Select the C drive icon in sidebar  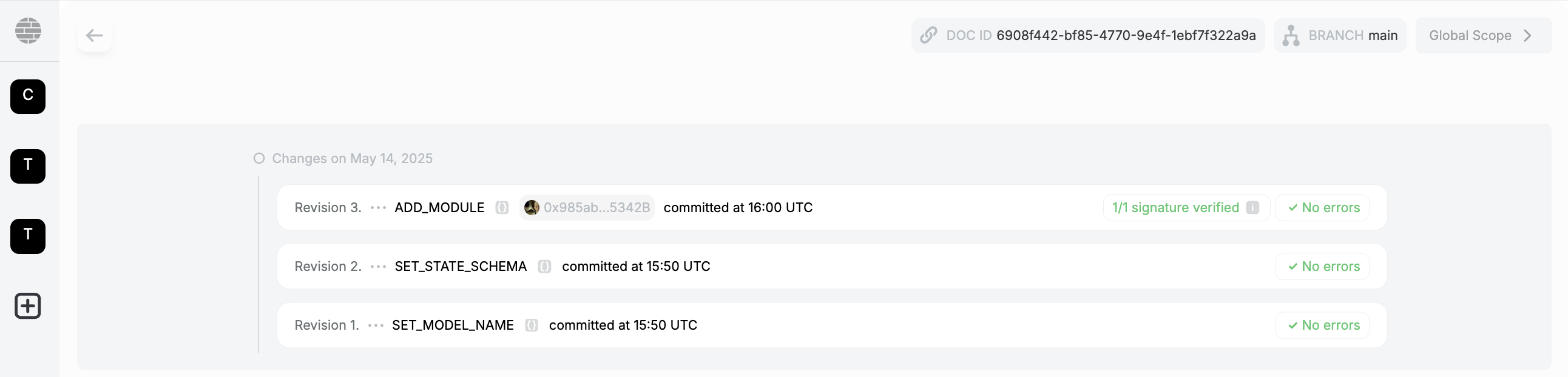(x=28, y=96)
